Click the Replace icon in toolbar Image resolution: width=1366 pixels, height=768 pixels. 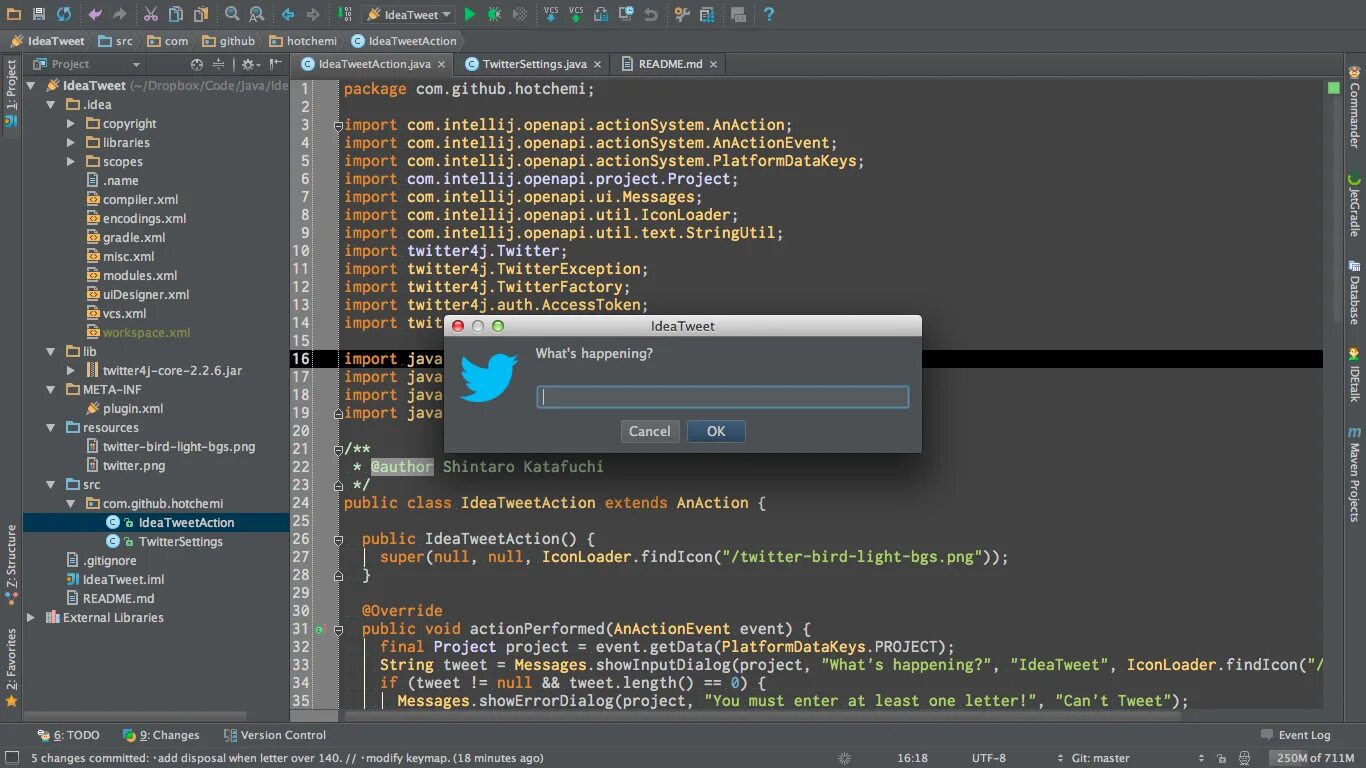pyautogui.click(x=257, y=14)
